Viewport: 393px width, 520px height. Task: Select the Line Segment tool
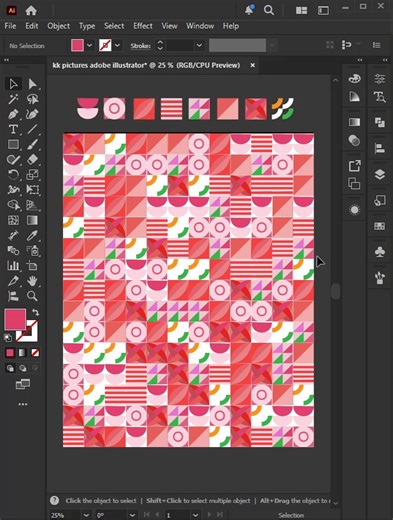[x=32, y=129]
